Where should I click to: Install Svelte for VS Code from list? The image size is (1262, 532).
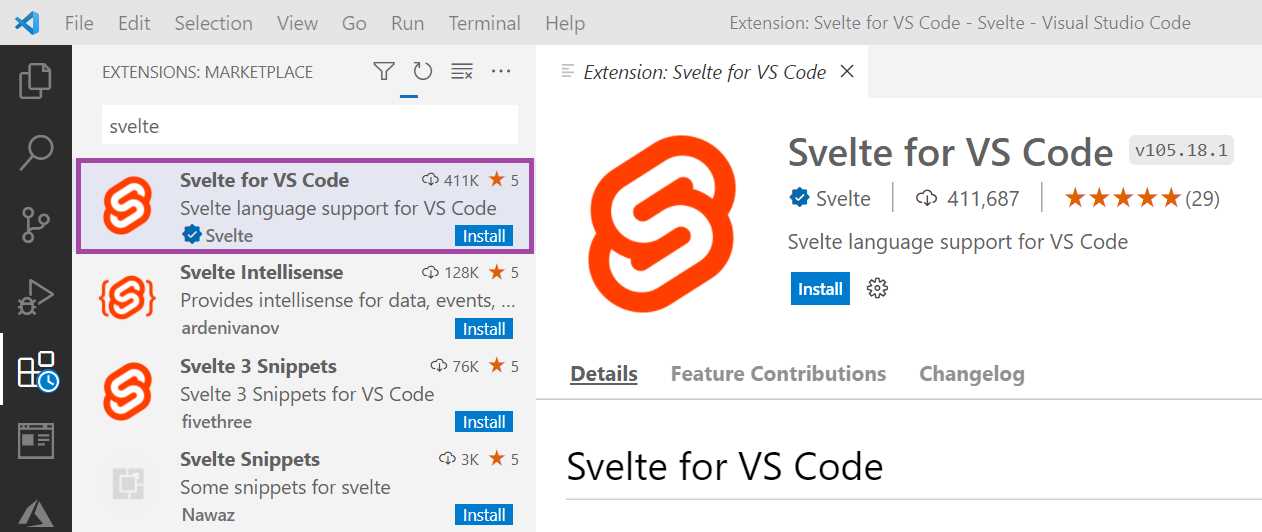[x=484, y=236]
